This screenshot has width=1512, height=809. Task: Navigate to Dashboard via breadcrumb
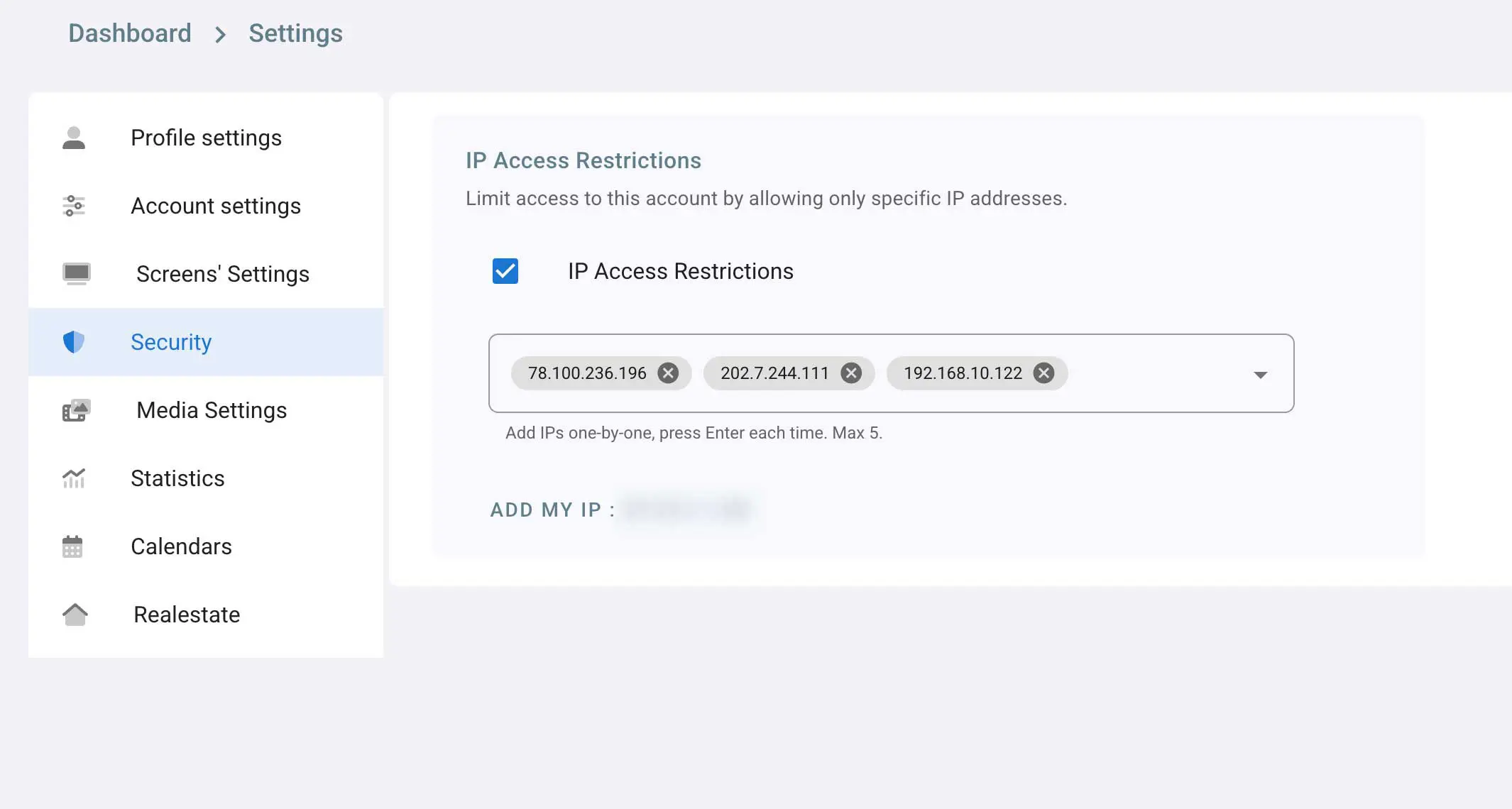[x=130, y=33]
